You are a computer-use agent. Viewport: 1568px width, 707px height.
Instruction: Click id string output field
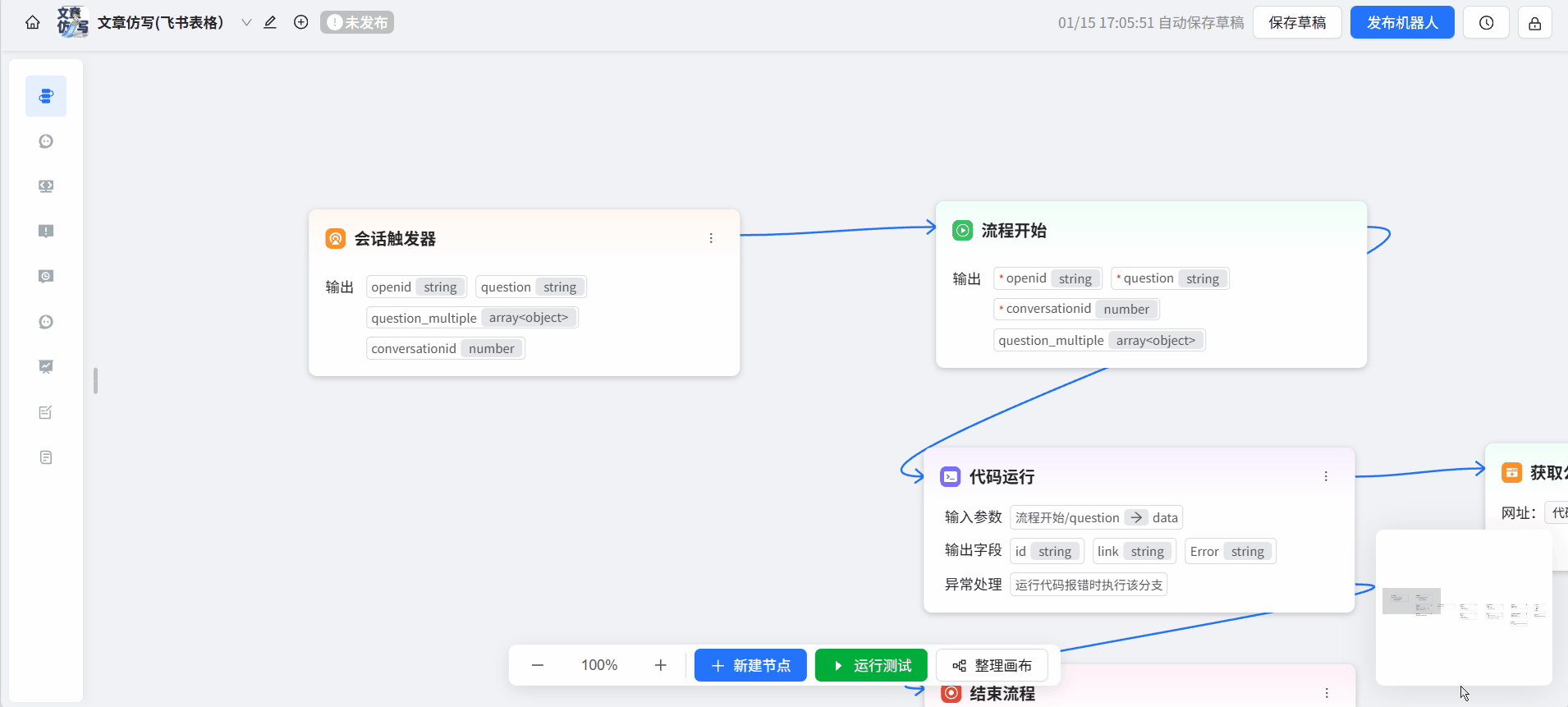tap(1047, 551)
